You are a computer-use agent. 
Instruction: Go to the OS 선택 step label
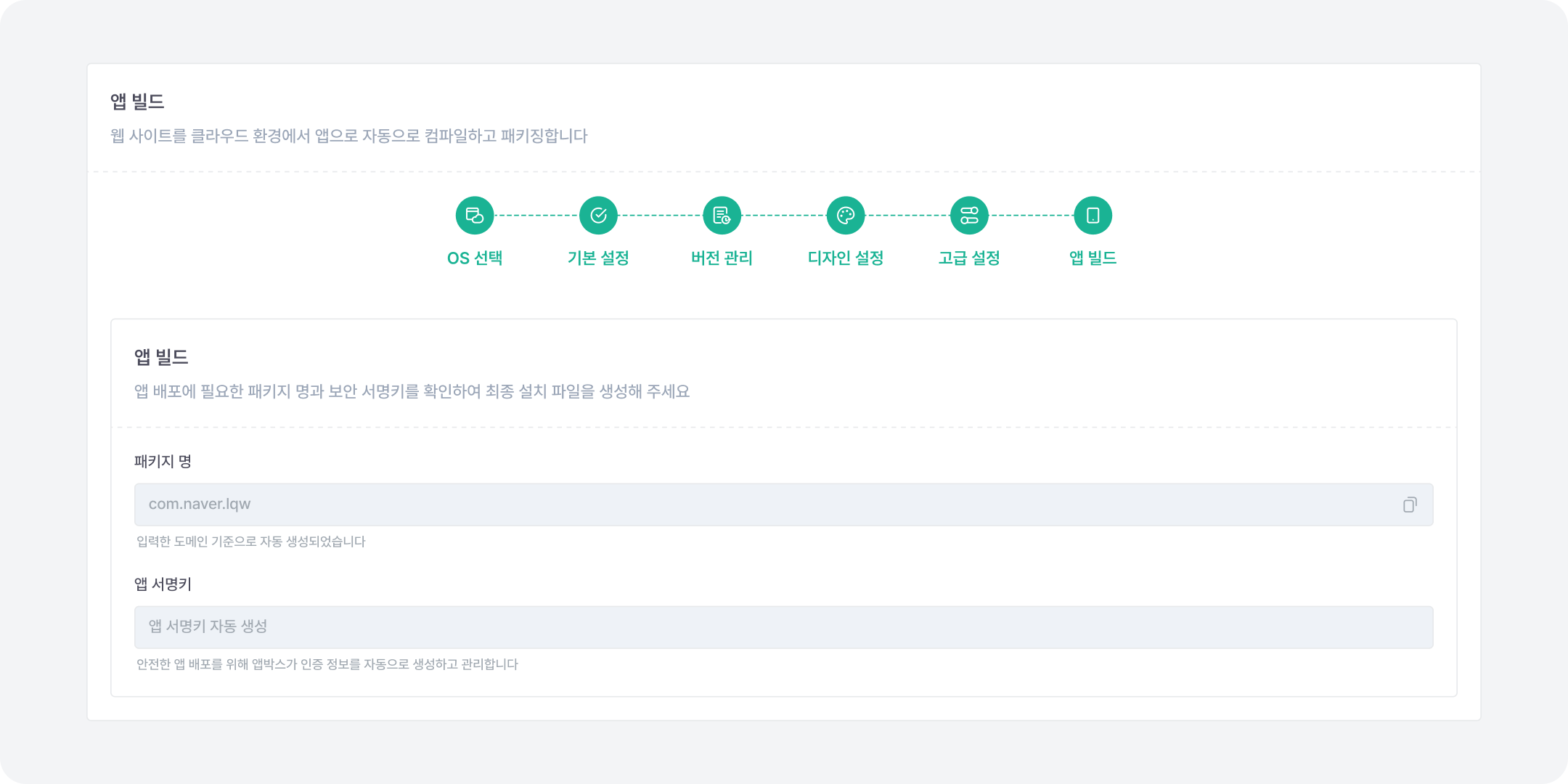click(x=475, y=258)
